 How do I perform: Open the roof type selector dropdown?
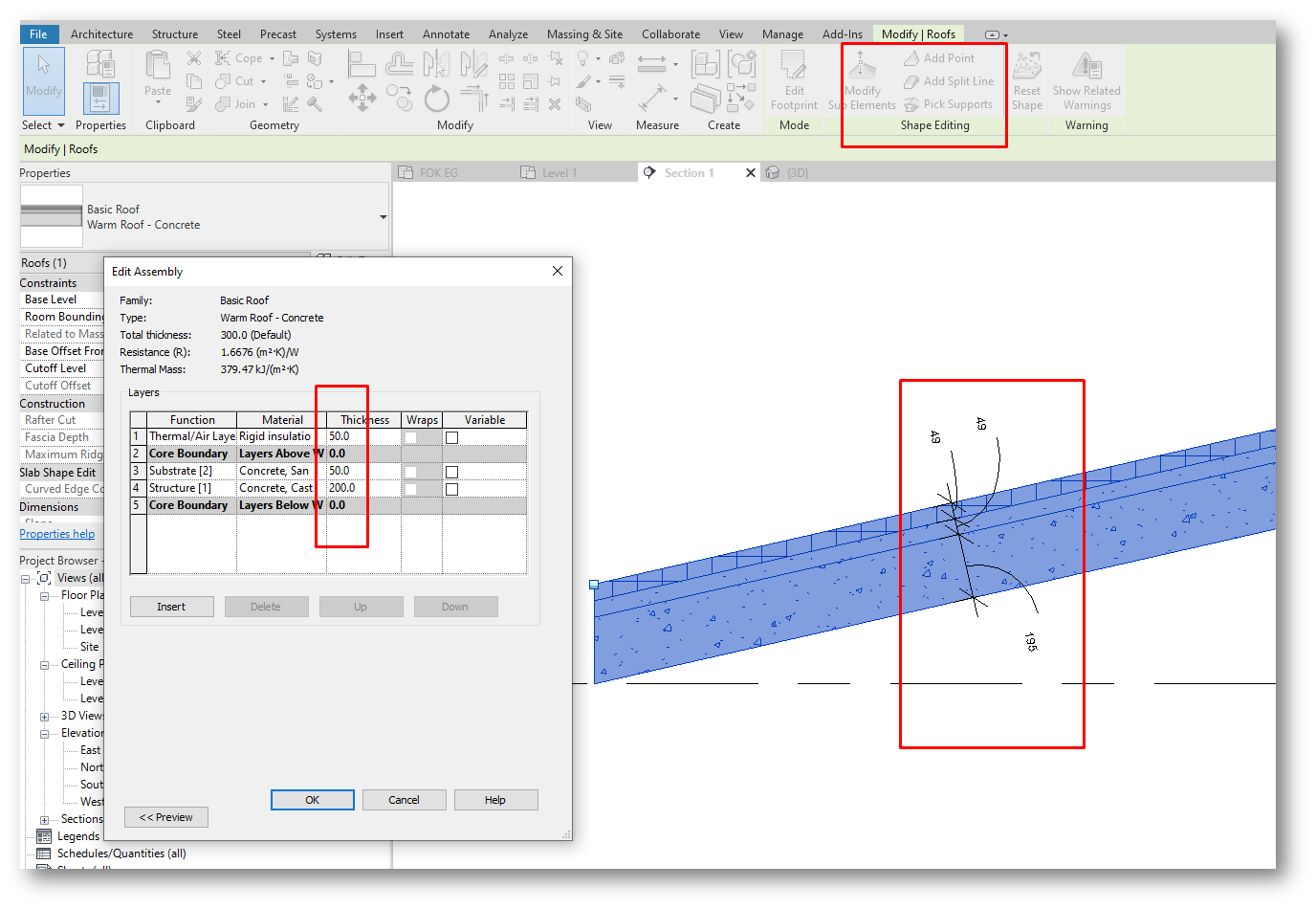click(384, 217)
